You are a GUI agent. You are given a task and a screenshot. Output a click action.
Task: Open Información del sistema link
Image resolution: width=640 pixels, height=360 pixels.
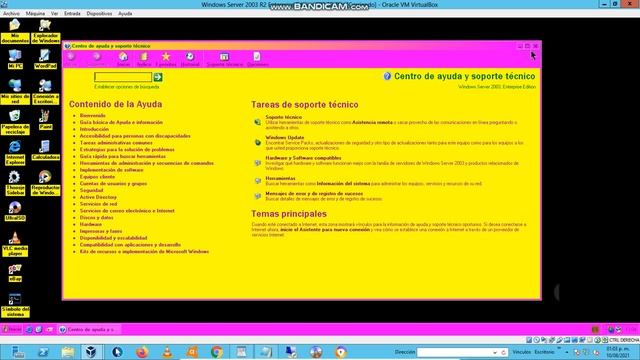pyautogui.click(x=343, y=184)
